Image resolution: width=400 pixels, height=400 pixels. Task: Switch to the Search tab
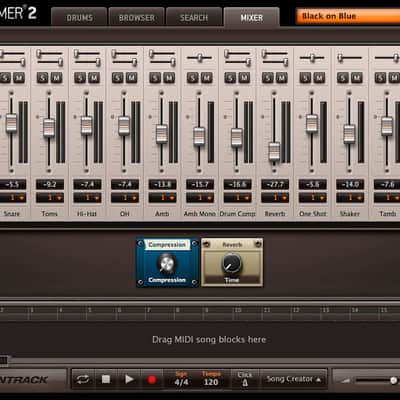click(x=194, y=18)
